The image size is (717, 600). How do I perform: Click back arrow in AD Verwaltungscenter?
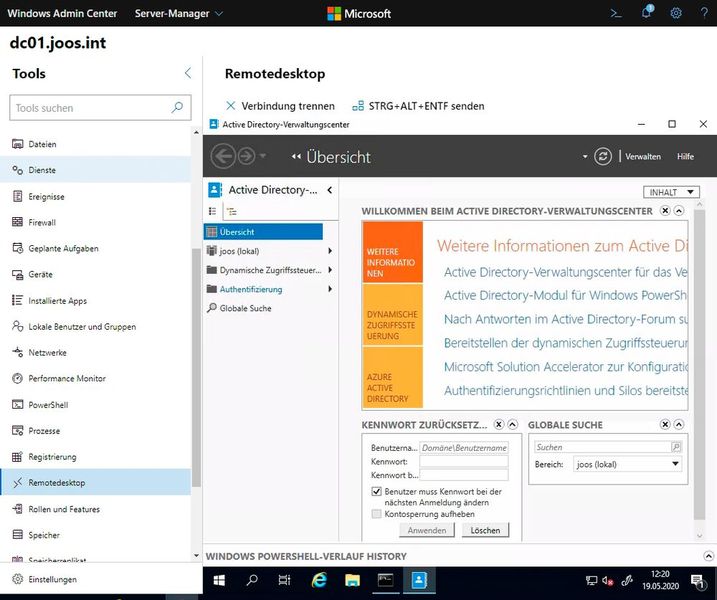point(223,156)
